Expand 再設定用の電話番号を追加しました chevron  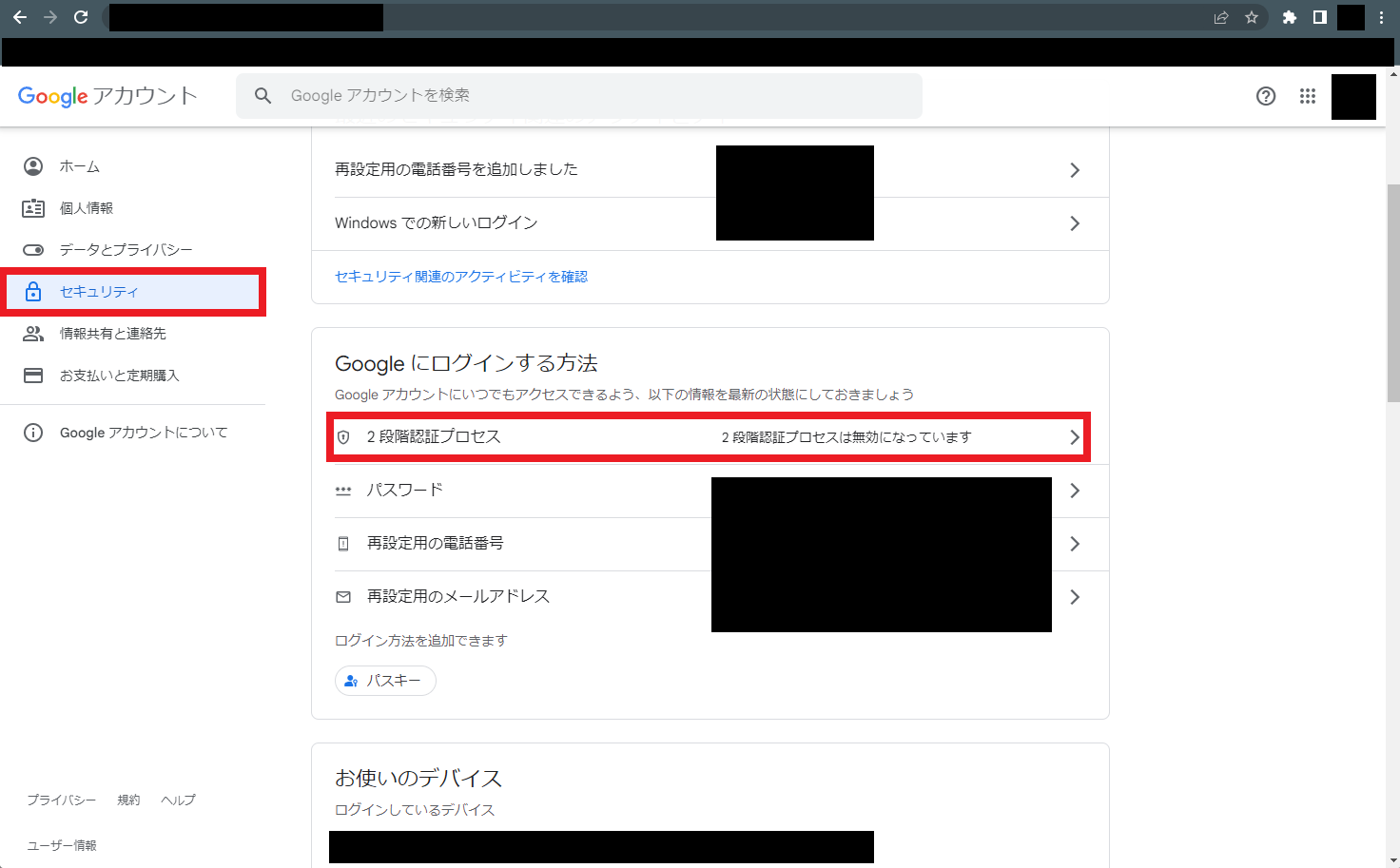pyautogui.click(x=1075, y=170)
